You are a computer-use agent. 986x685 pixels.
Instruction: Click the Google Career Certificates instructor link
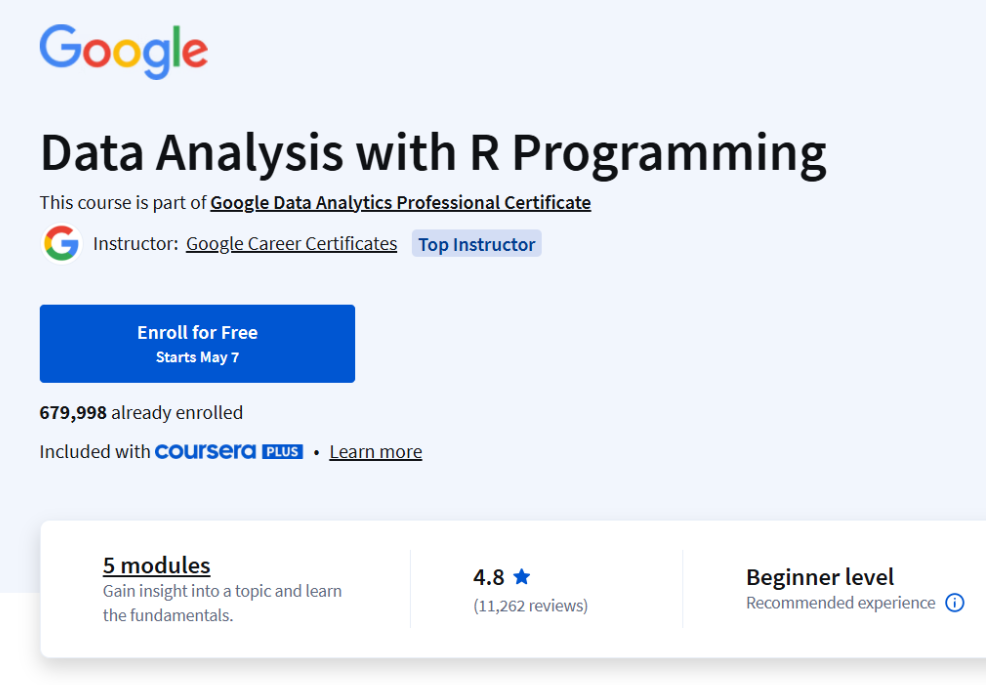tap(291, 243)
